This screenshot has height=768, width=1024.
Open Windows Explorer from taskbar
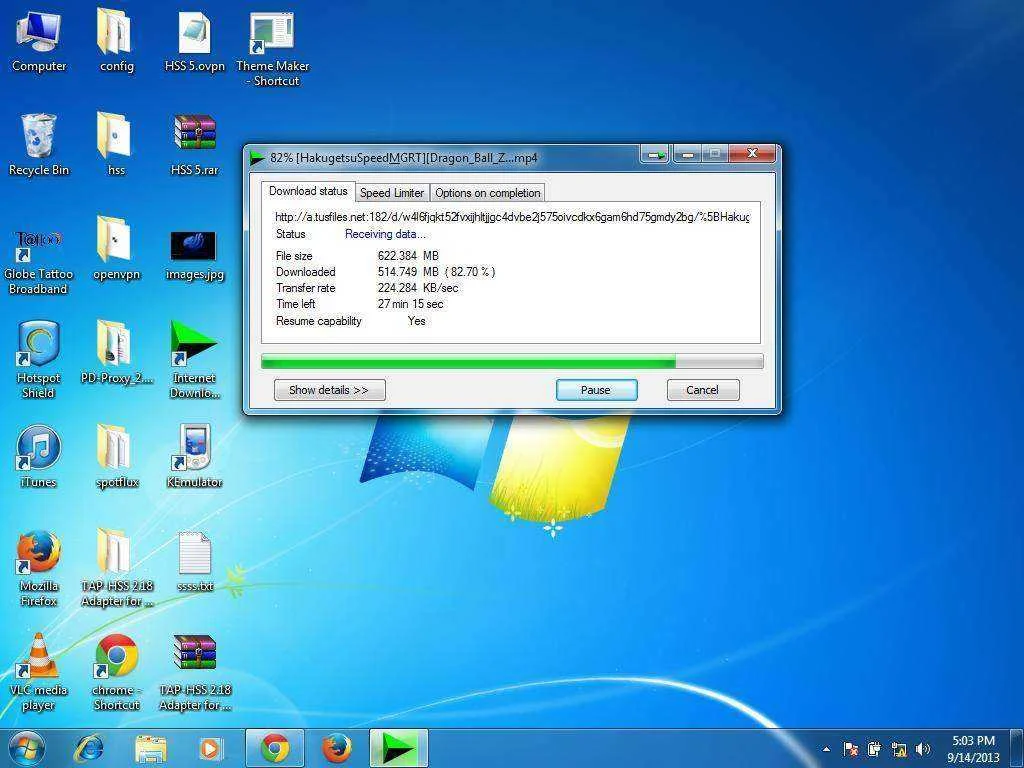(150, 748)
